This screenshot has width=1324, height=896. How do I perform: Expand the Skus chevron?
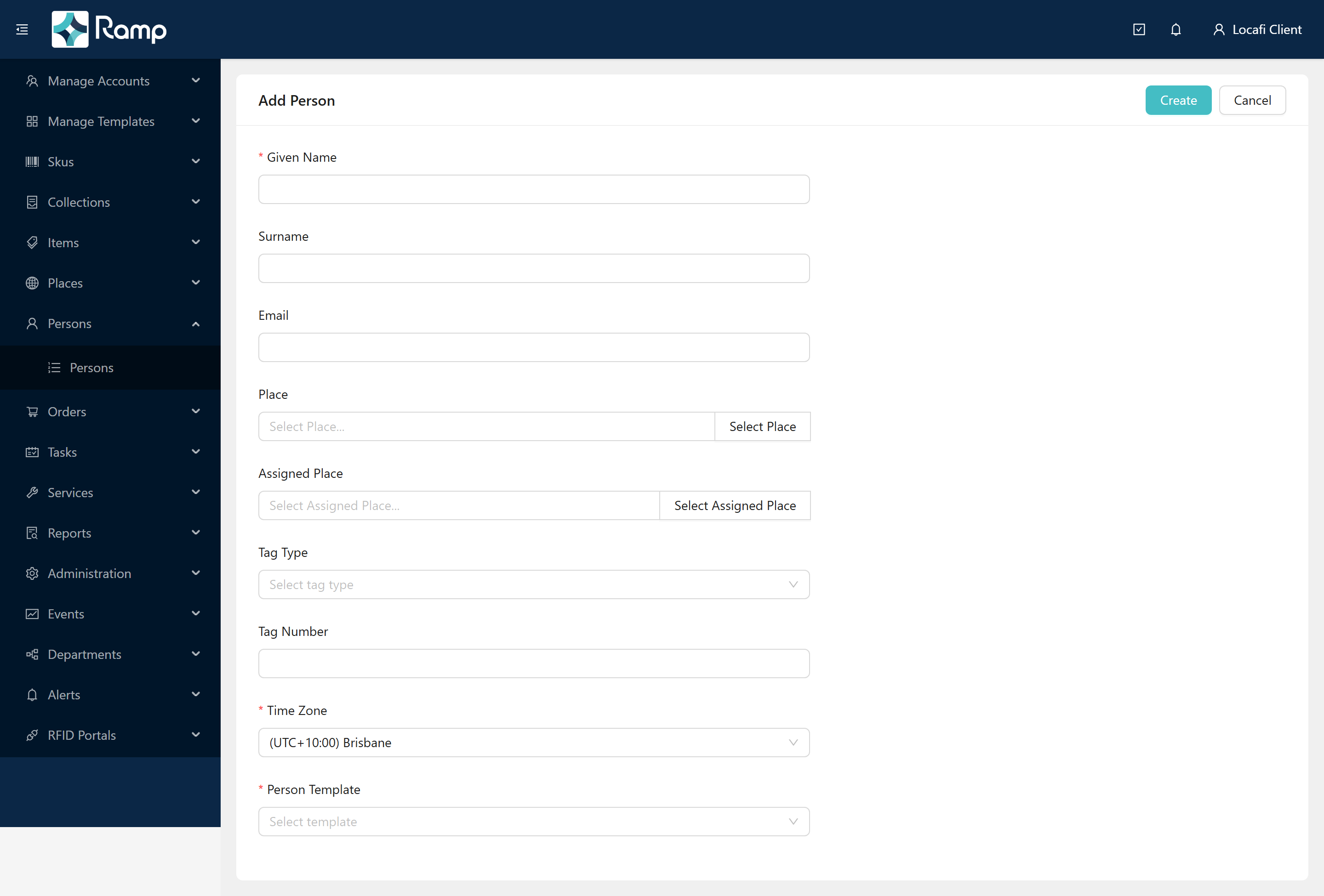tap(195, 162)
